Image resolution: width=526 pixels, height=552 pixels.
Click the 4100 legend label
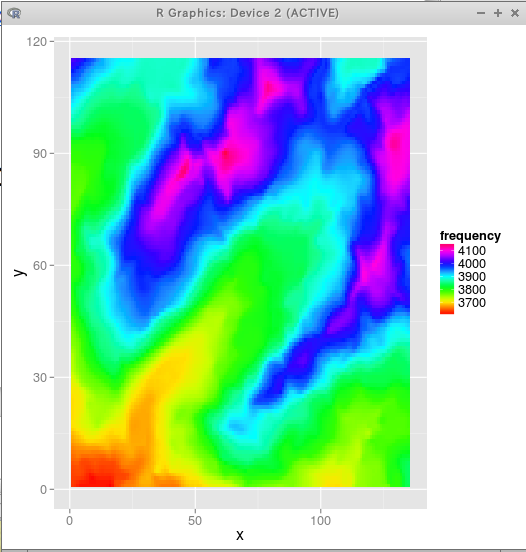(x=472, y=251)
